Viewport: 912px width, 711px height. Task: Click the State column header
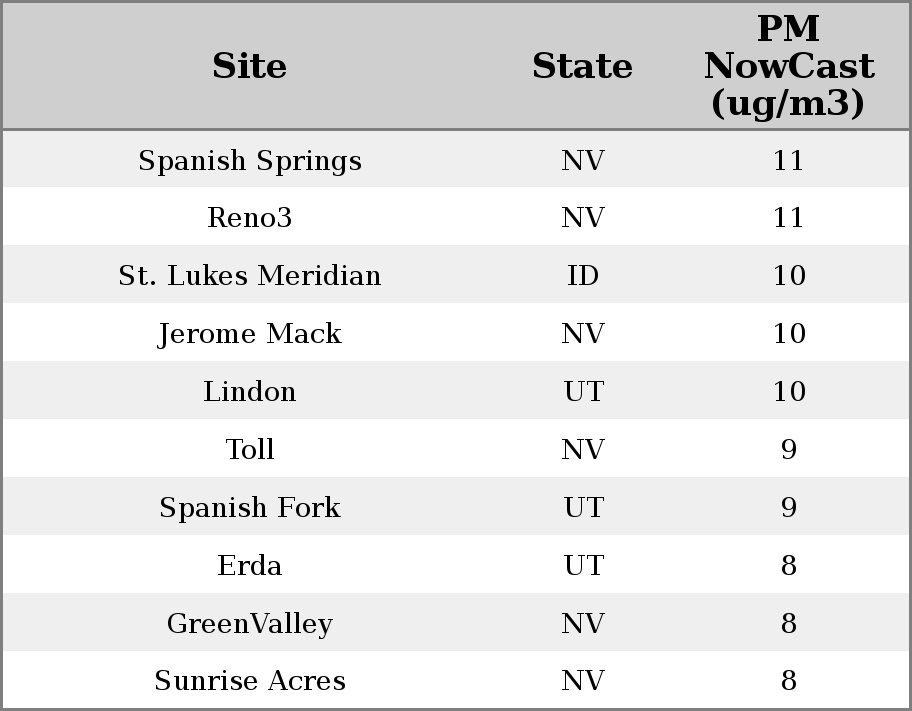[582, 66]
